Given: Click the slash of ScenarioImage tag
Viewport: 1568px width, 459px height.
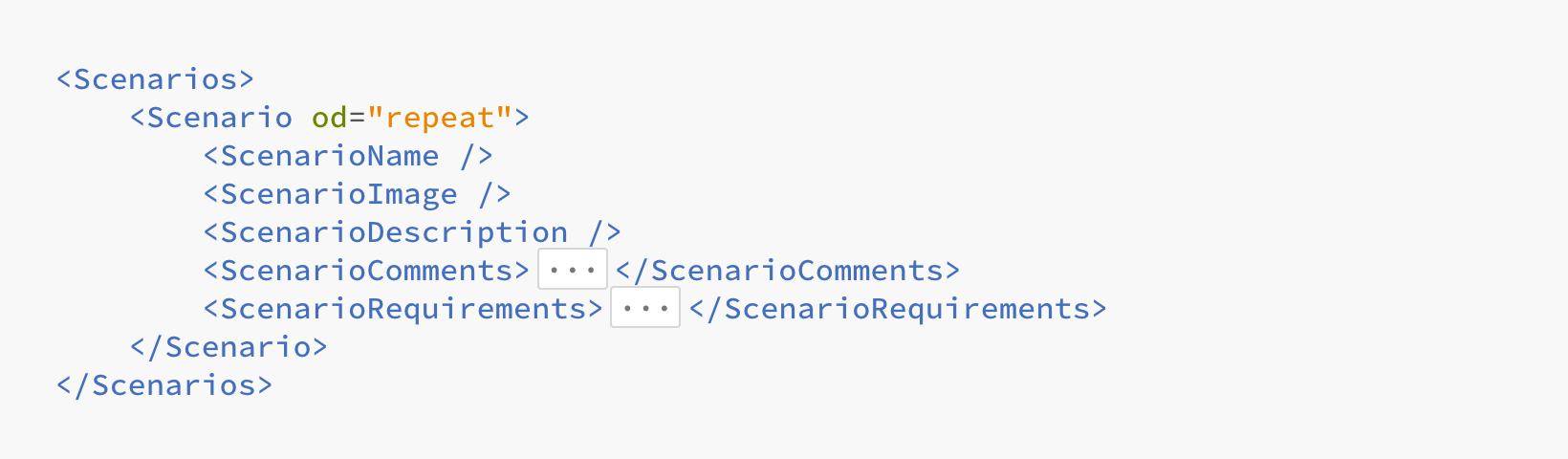Looking at the screenshot, I should click(486, 193).
